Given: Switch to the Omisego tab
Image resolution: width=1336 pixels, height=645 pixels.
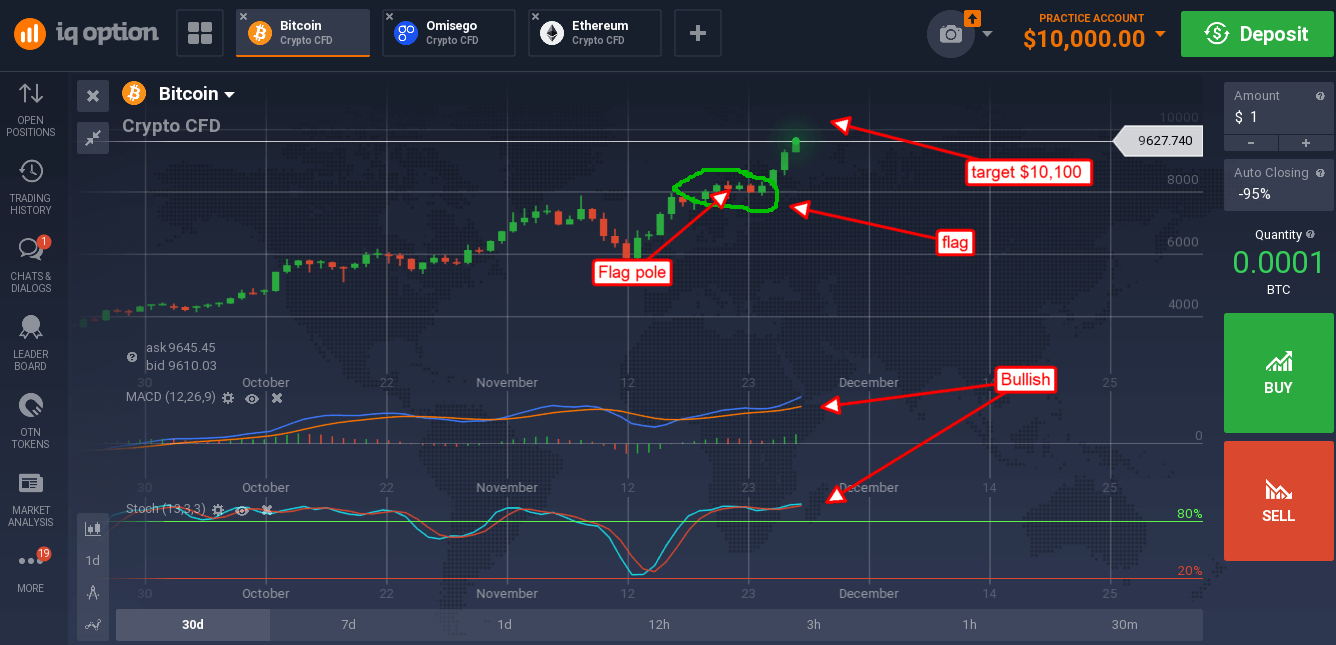Looking at the screenshot, I should 449,33.
